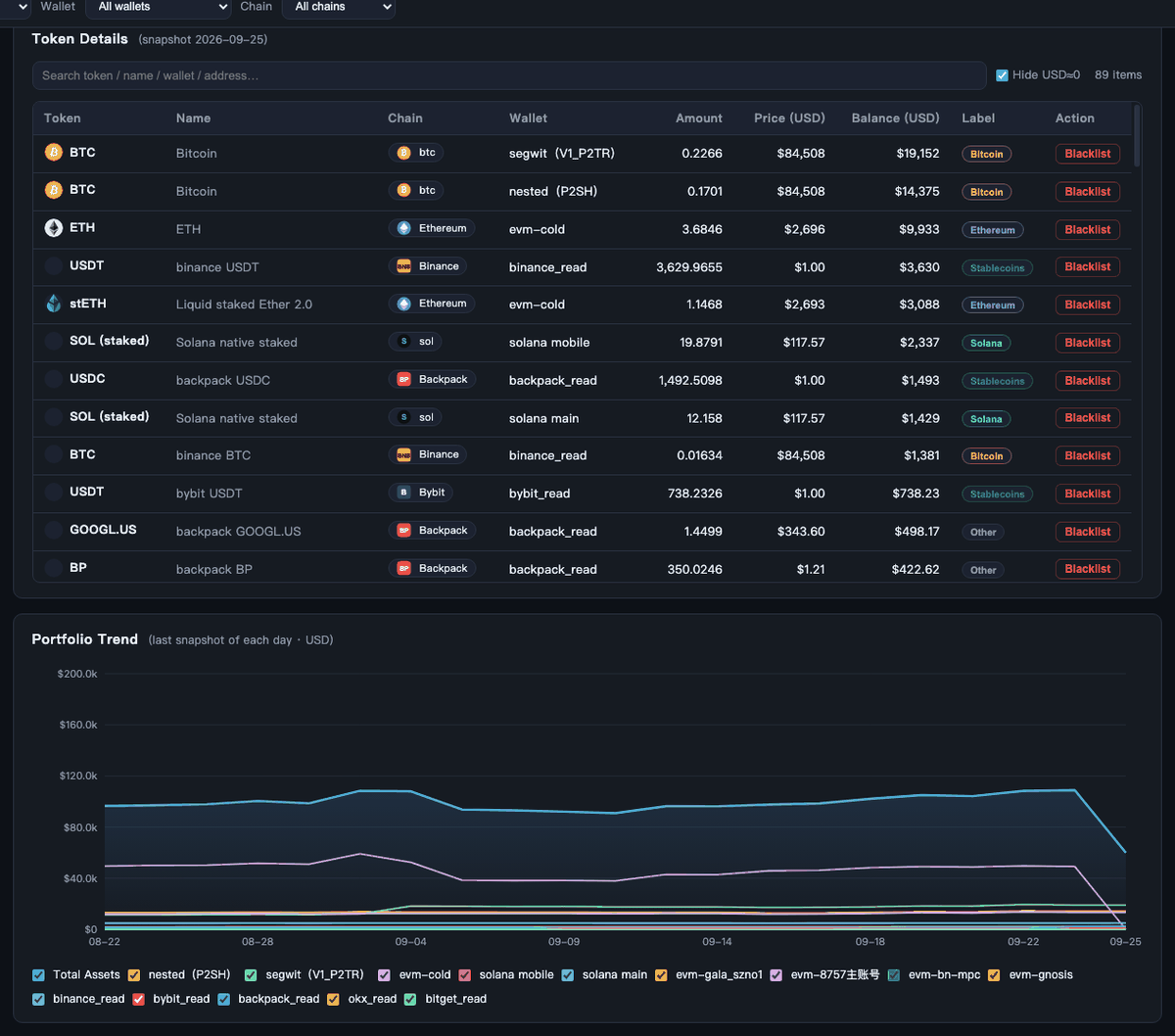This screenshot has height=1036, width=1175.
Task: Click the token table vertical scrollbar
Action: tap(1137, 135)
